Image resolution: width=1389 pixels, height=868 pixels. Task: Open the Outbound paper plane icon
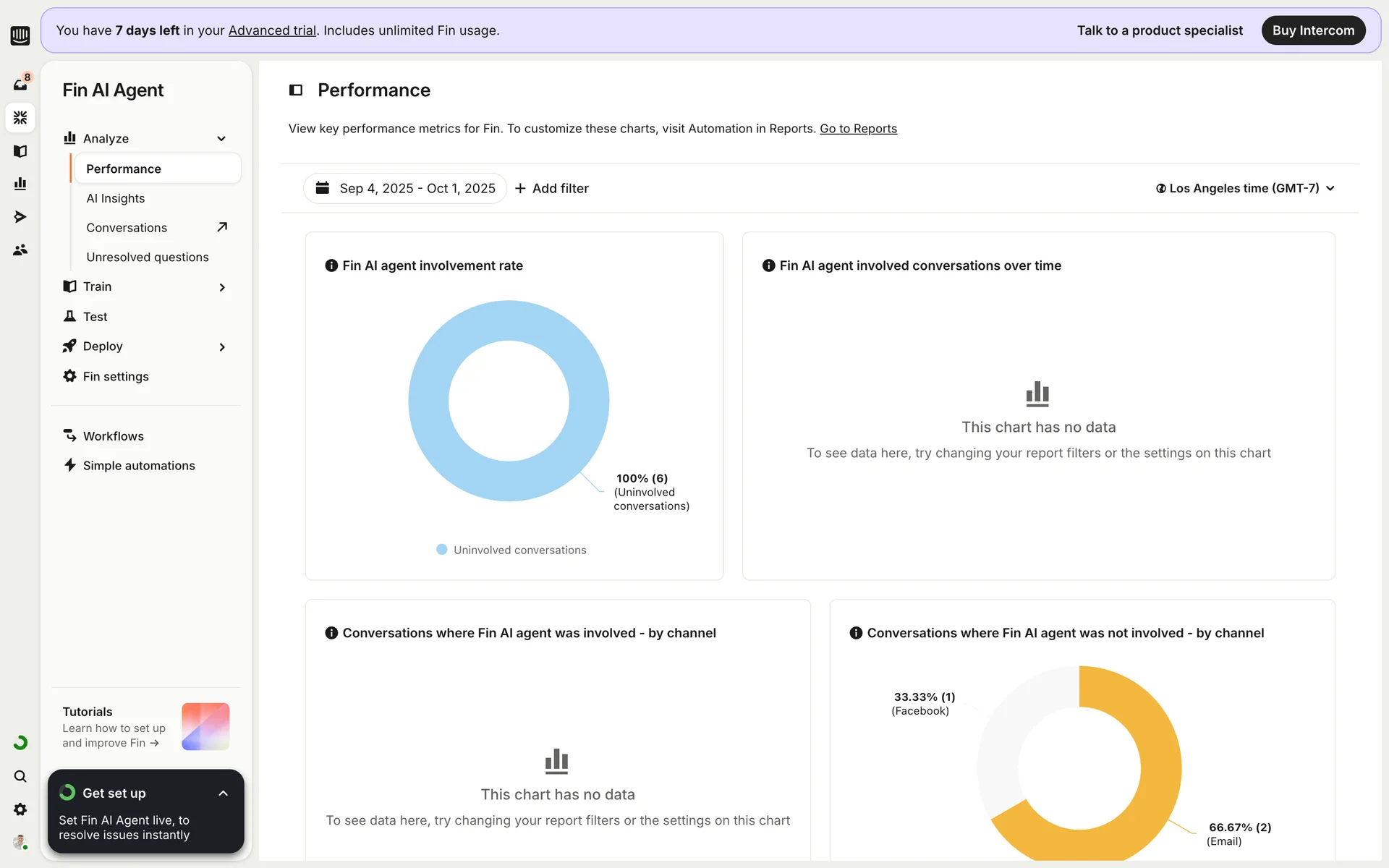coord(20,217)
